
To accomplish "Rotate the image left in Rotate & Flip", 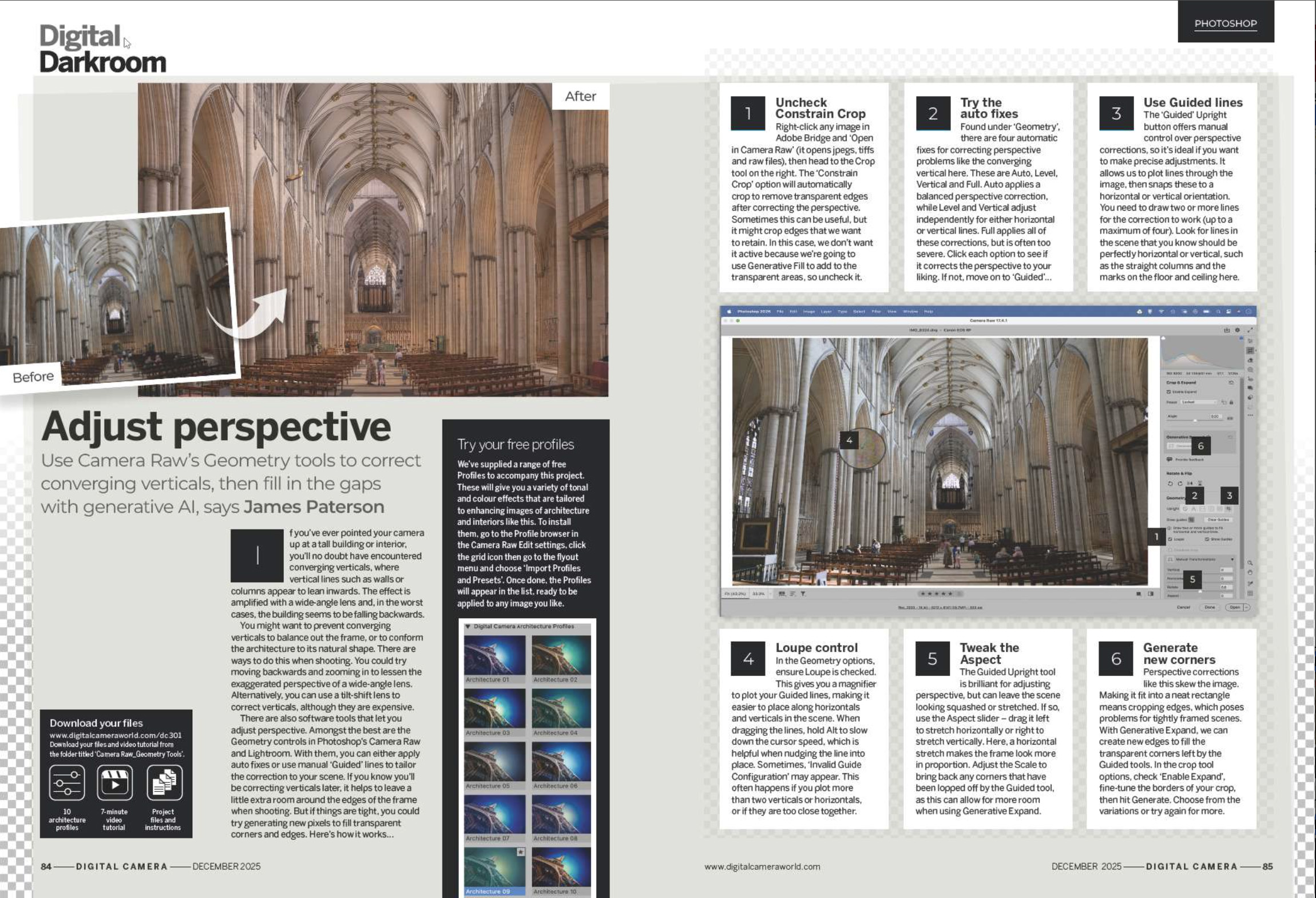I will [x=1170, y=484].
